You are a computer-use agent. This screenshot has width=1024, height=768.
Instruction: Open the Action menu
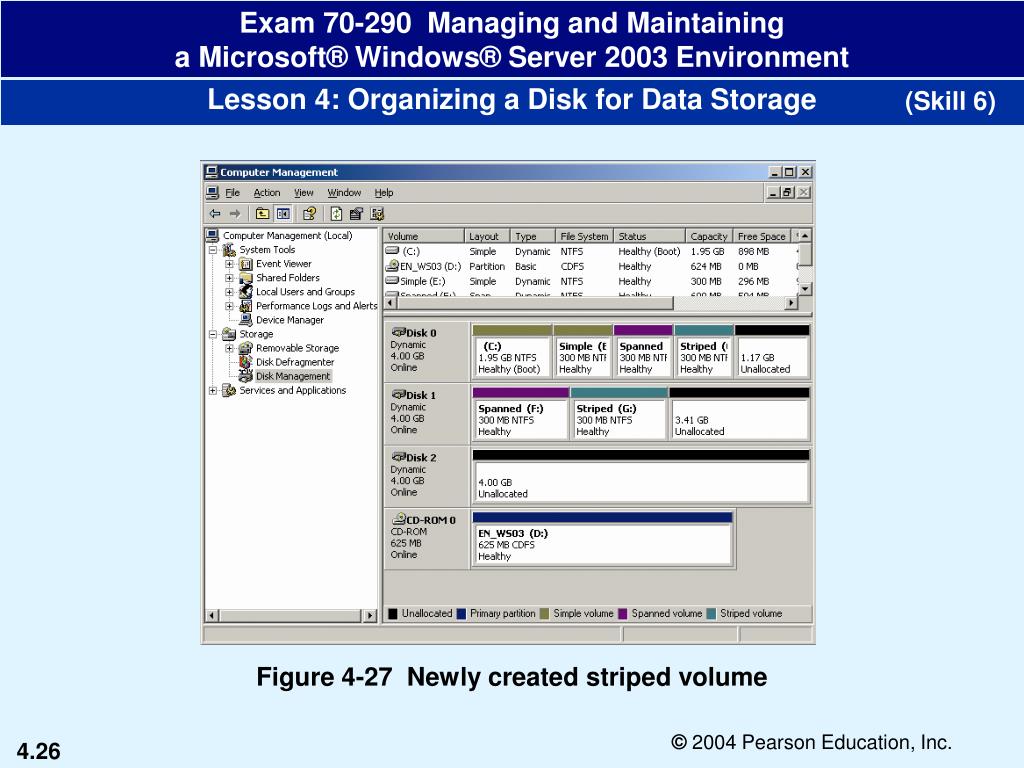point(267,193)
